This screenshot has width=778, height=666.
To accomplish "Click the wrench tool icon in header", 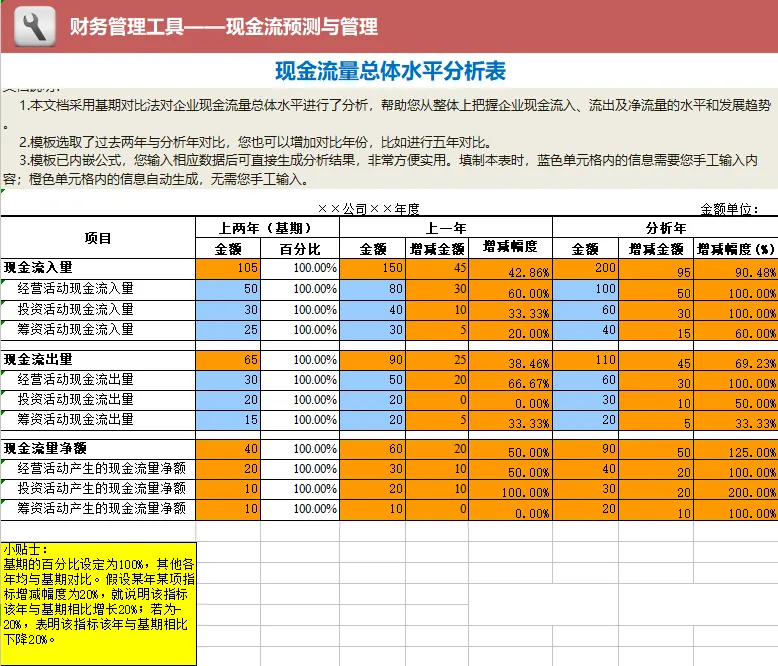I will coord(35,27).
